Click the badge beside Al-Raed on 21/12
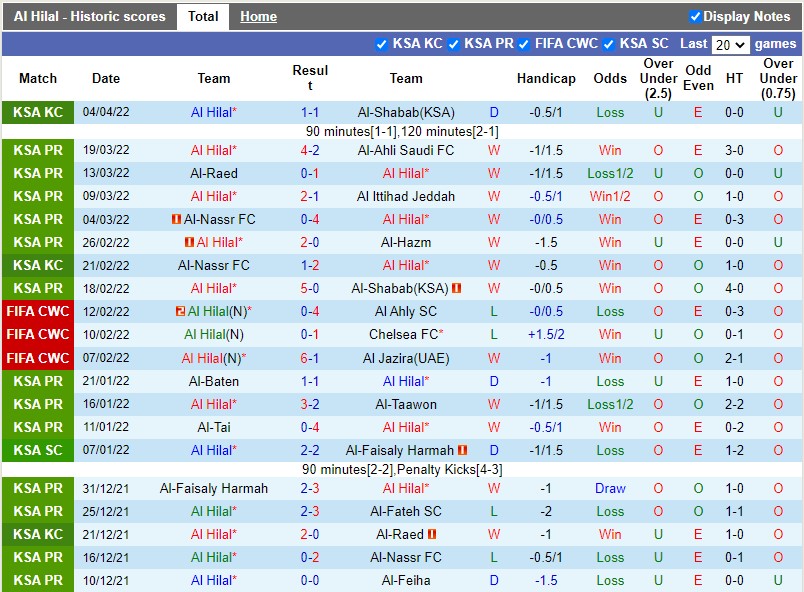Screen dimensions: 804x592 430,534
